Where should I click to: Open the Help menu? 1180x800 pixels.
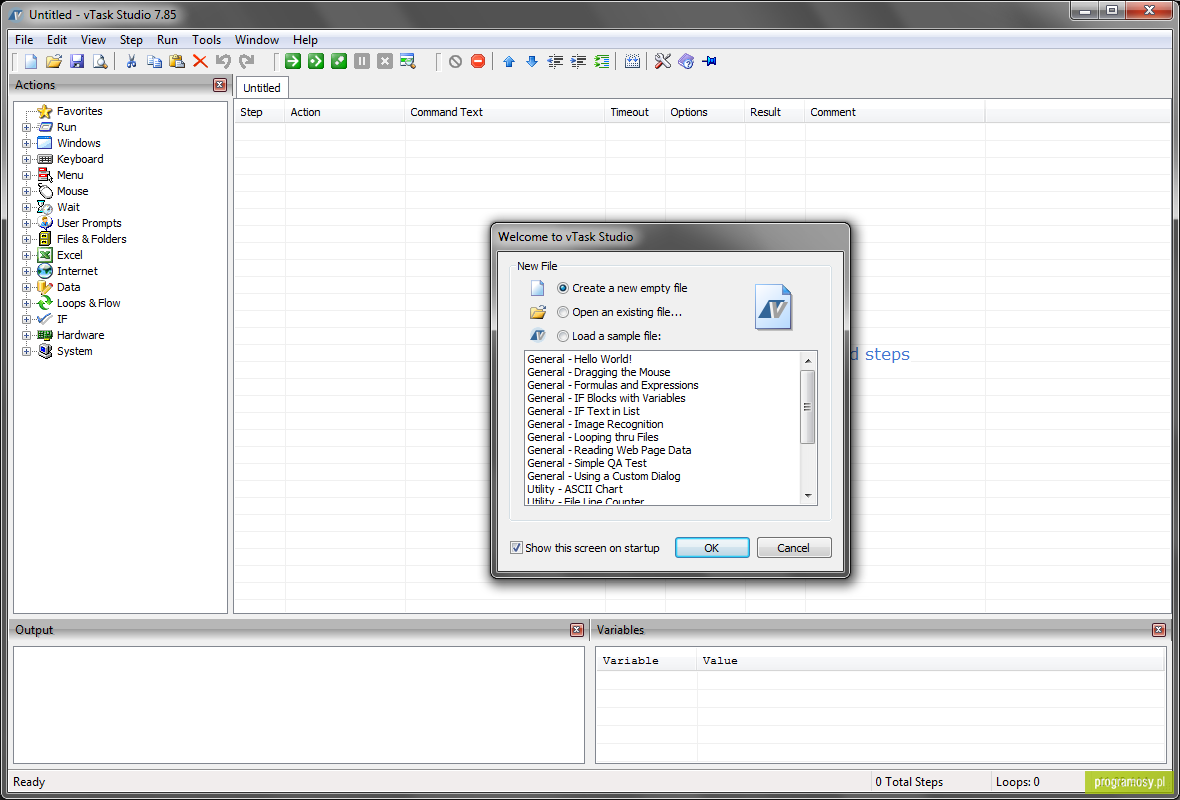(306, 40)
